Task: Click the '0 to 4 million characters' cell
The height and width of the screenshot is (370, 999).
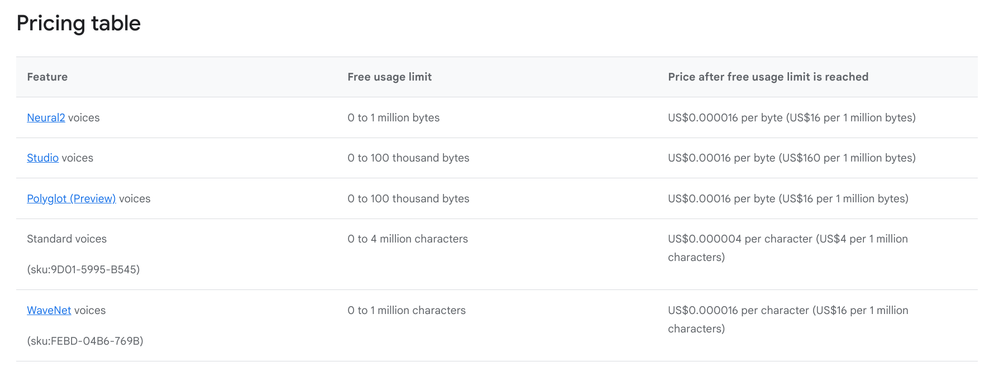Action: click(x=408, y=239)
